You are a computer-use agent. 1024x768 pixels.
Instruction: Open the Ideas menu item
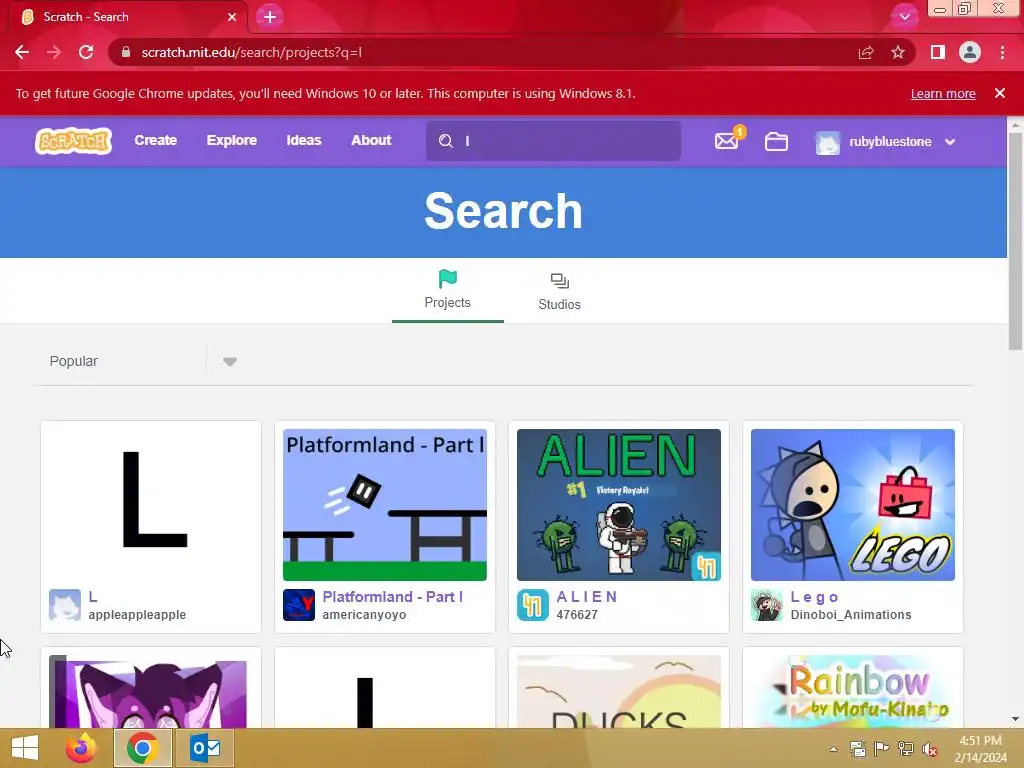coord(304,140)
